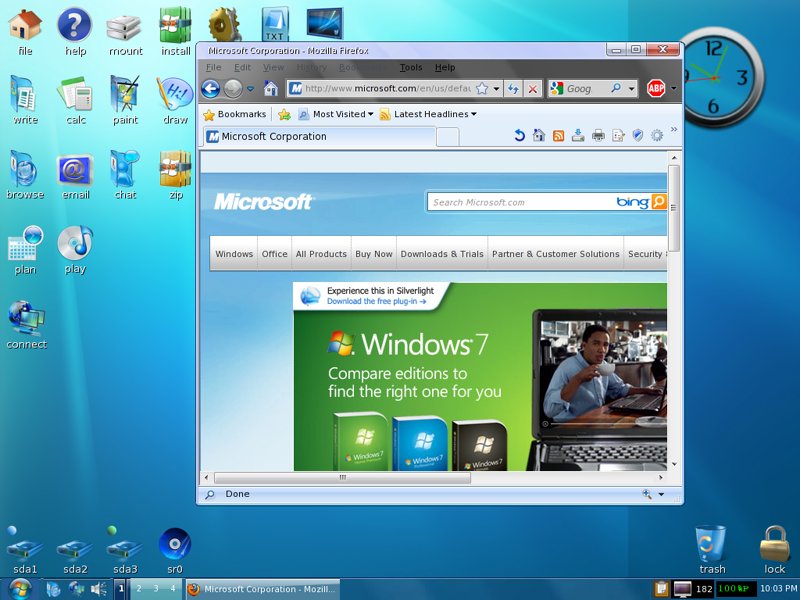Launch the chat desktop icon

125,175
